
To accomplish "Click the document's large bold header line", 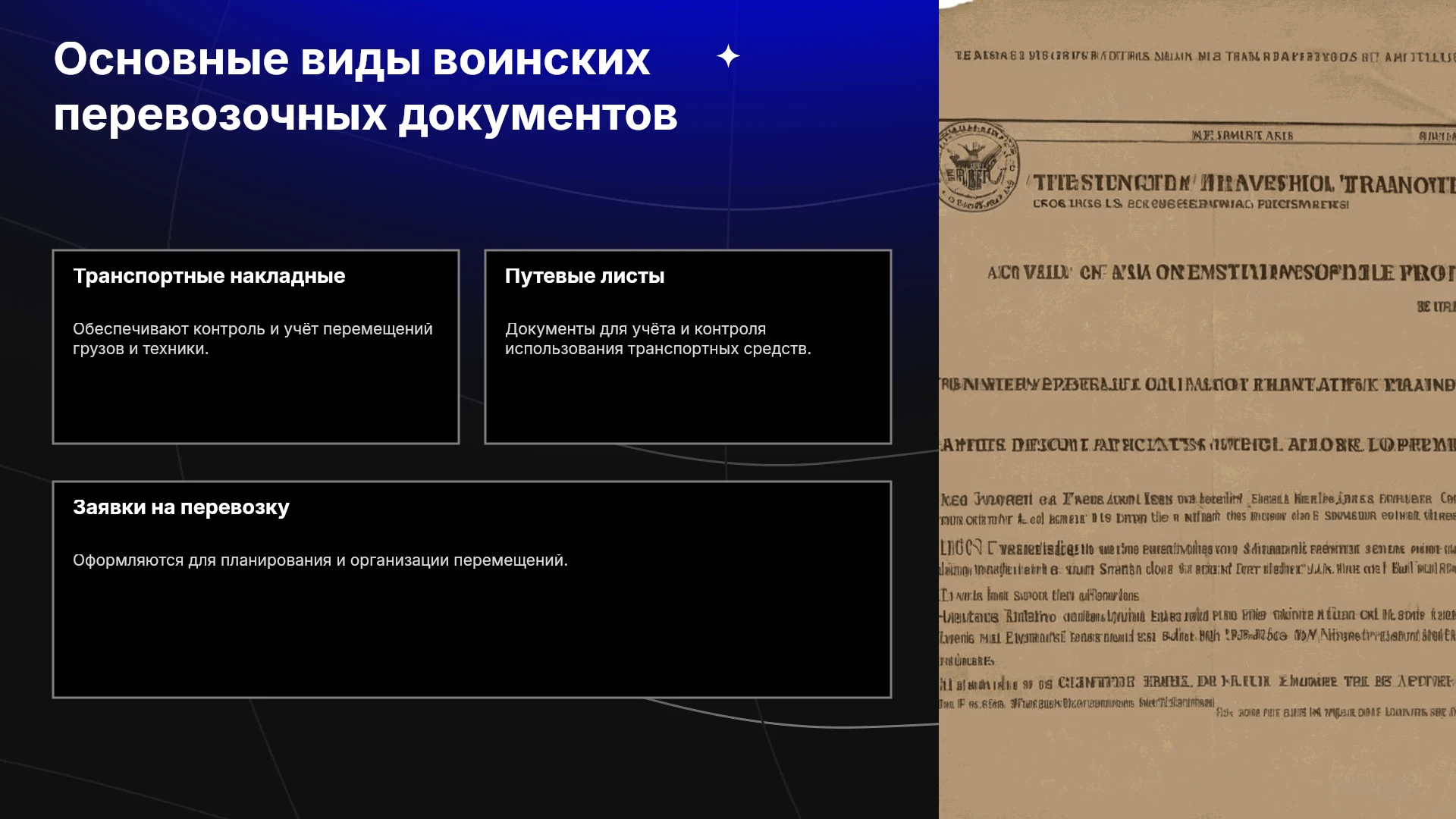I will (1244, 184).
